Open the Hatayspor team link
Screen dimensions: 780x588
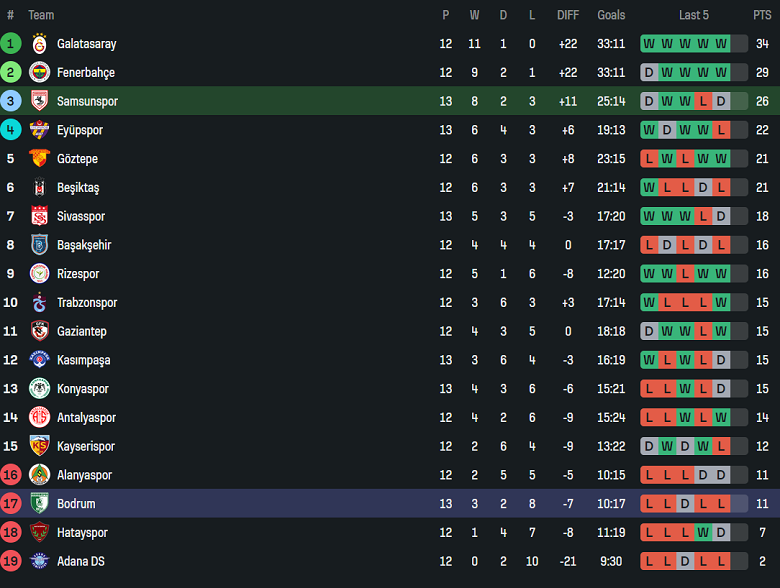pos(82,533)
